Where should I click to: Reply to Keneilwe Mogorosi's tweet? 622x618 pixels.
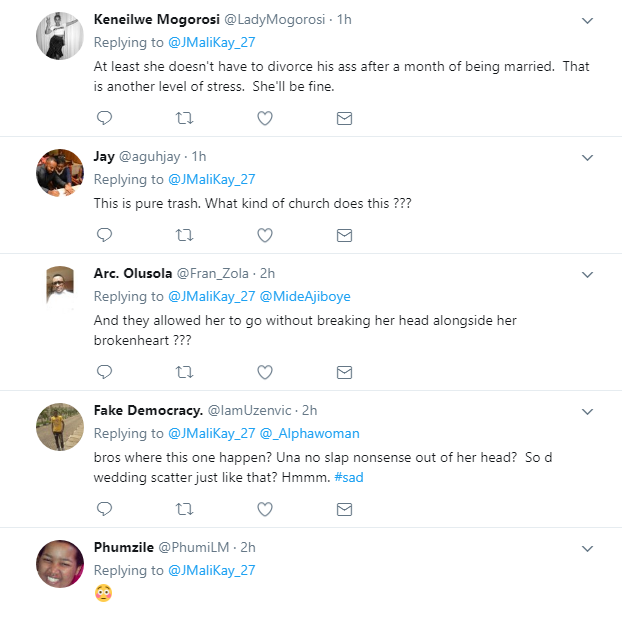104,118
